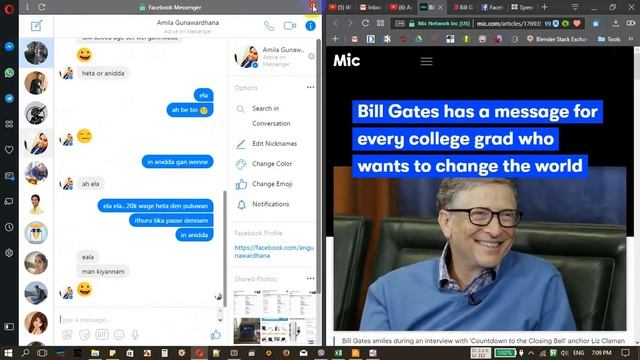Viewport: 640px width, 360px height.
Task: Open Blender Stack Exchange bookmark
Action: tap(557, 39)
